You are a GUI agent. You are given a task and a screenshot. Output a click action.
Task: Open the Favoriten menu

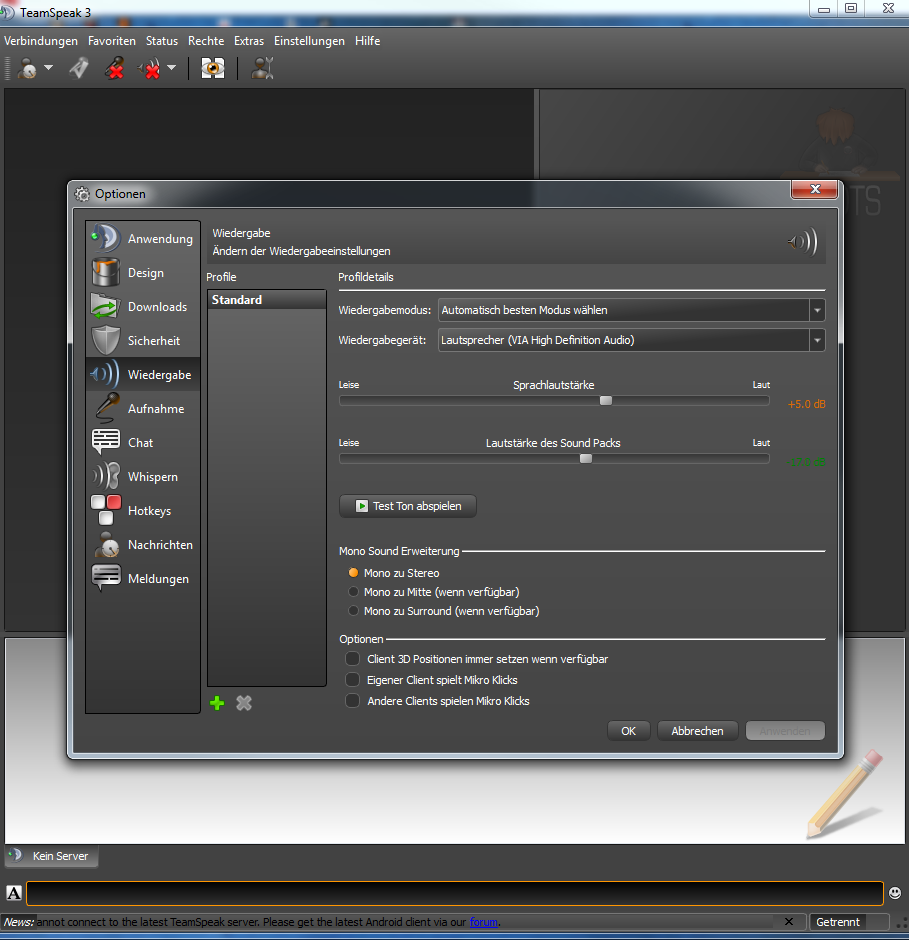pyautogui.click(x=111, y=41)
